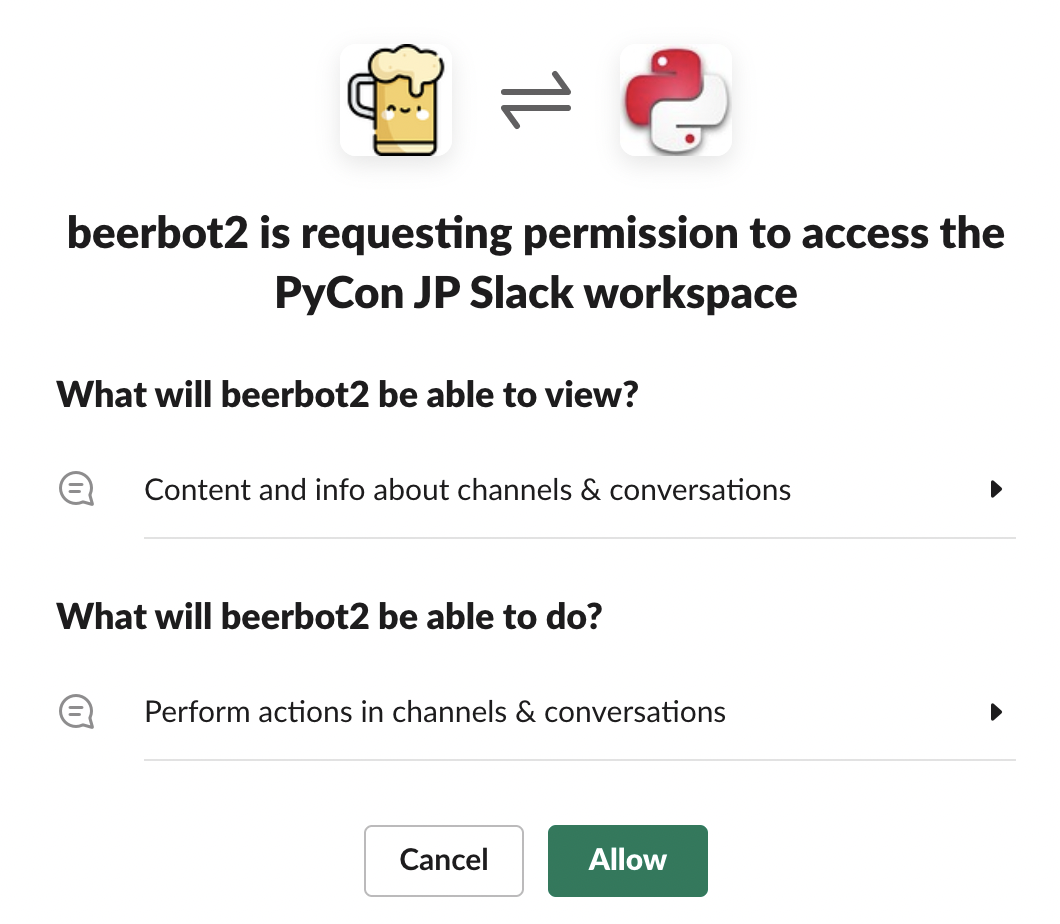Click the PyCon JP Python logo

[x=675, y=99]
